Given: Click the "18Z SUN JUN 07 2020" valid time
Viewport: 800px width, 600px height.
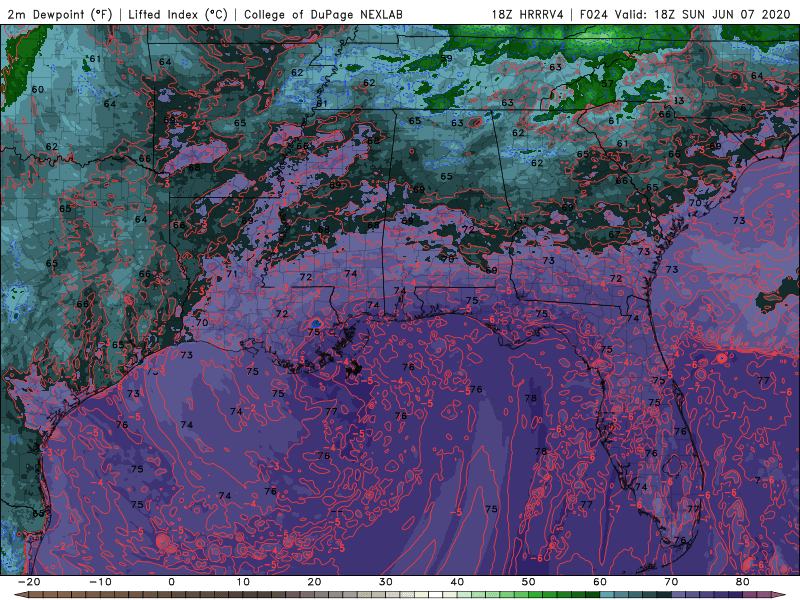Looking at the screenshot, I should [x=722, y=14].
